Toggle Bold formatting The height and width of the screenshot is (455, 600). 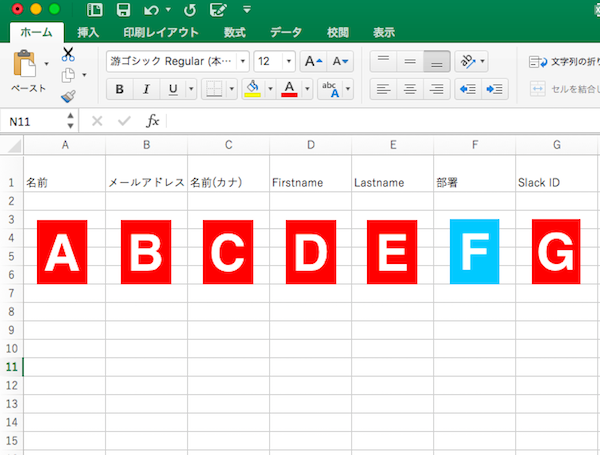[x=120, y=89]
